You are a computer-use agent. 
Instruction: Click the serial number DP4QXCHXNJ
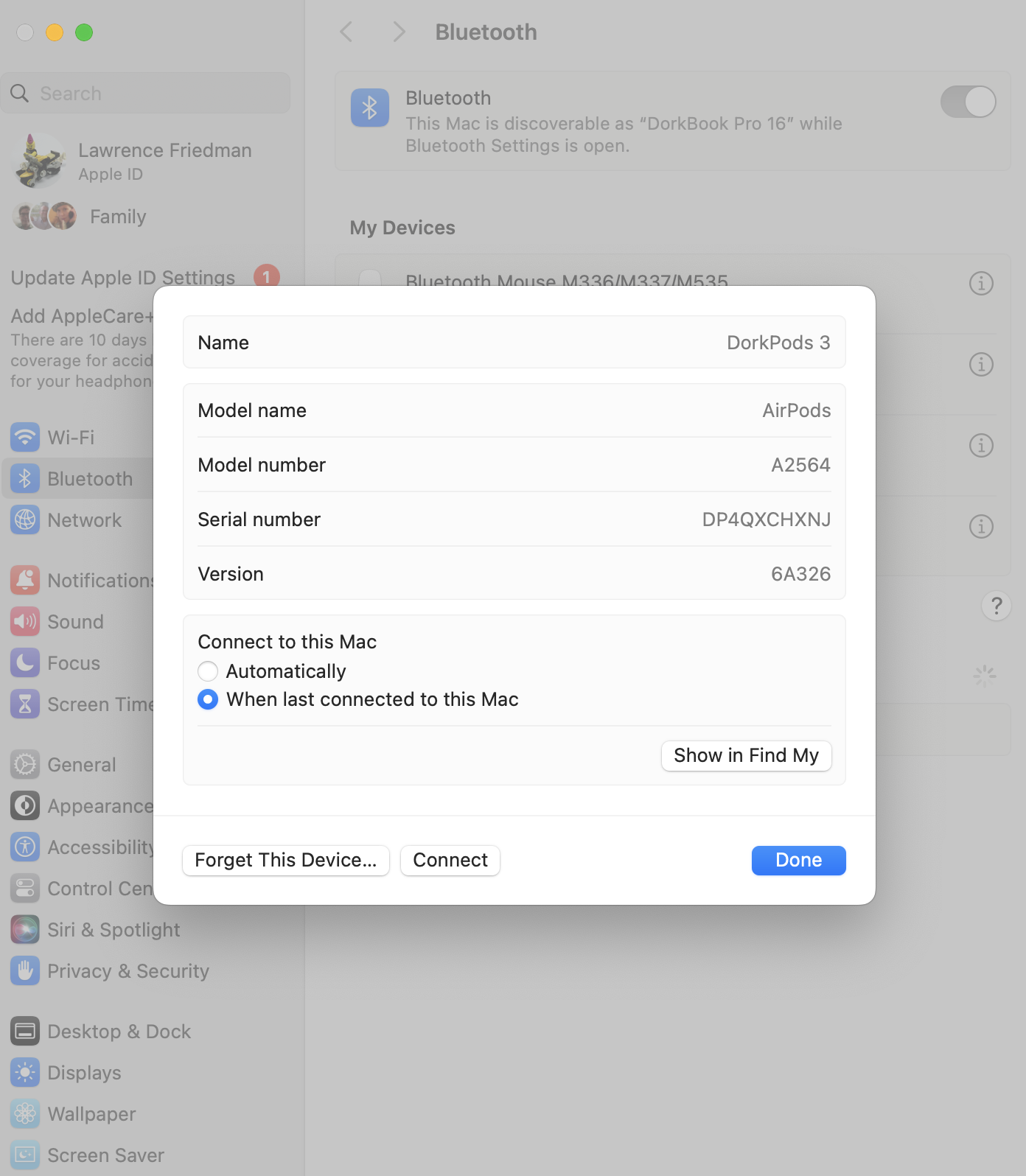[x=767, y=519]
